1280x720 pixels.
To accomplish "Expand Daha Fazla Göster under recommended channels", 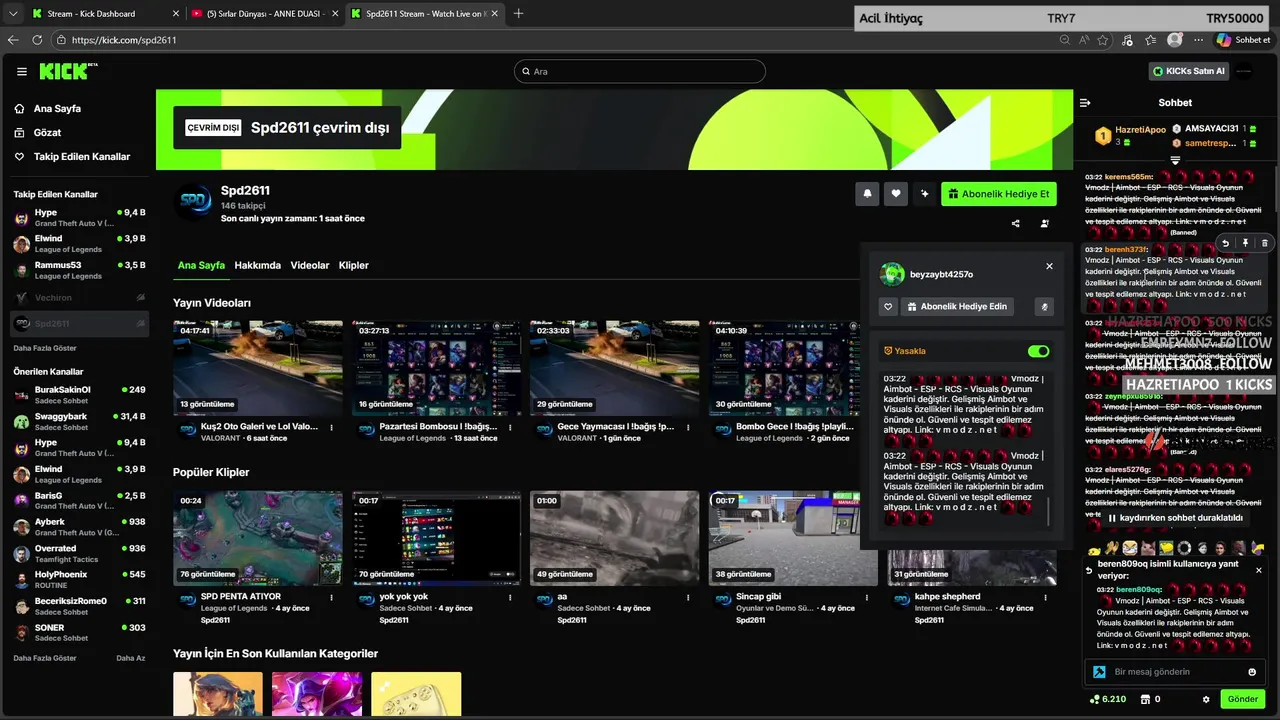I will (x=45, y=658).
